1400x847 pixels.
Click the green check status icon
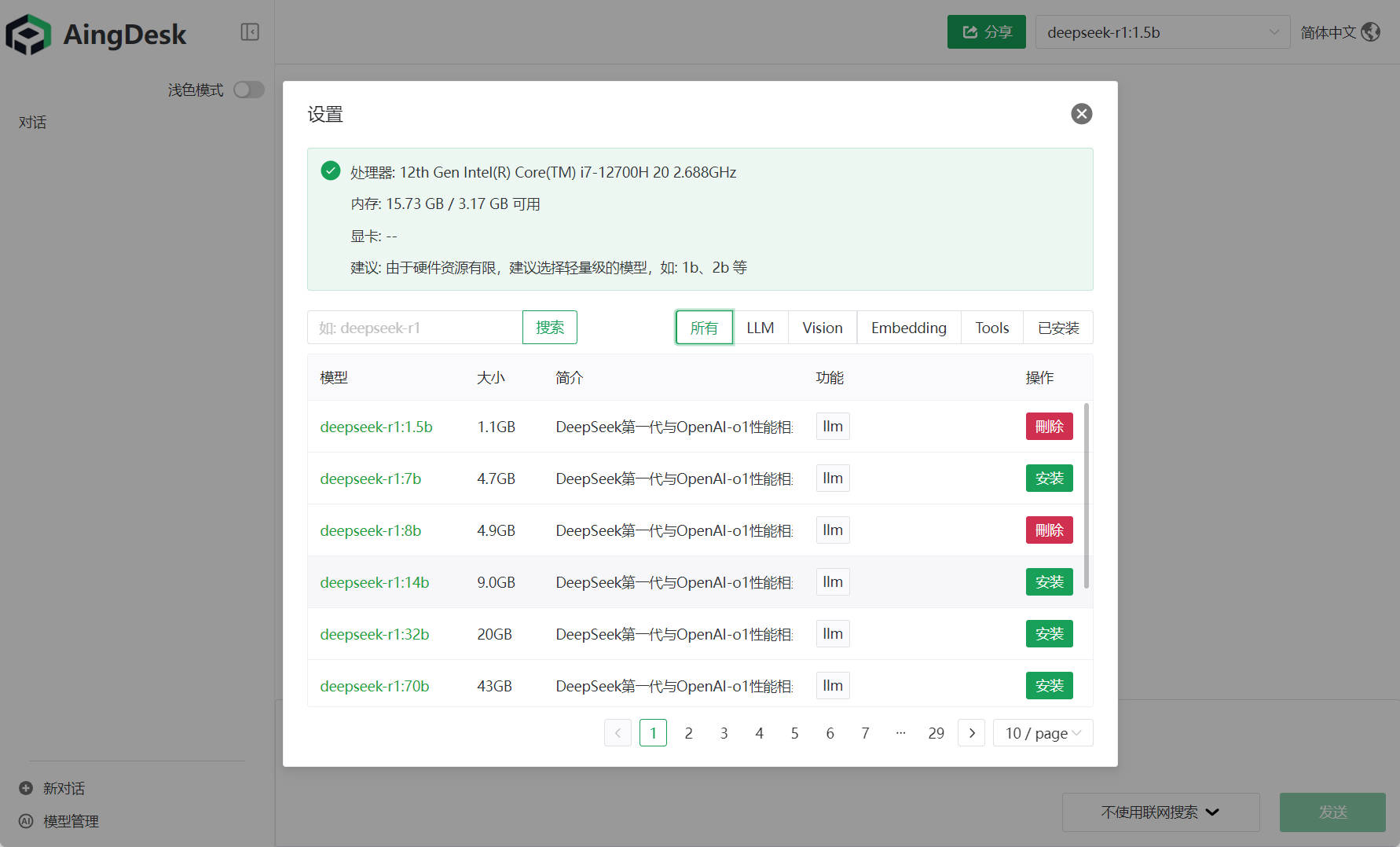pyautogui.click(x=331, y=170)
